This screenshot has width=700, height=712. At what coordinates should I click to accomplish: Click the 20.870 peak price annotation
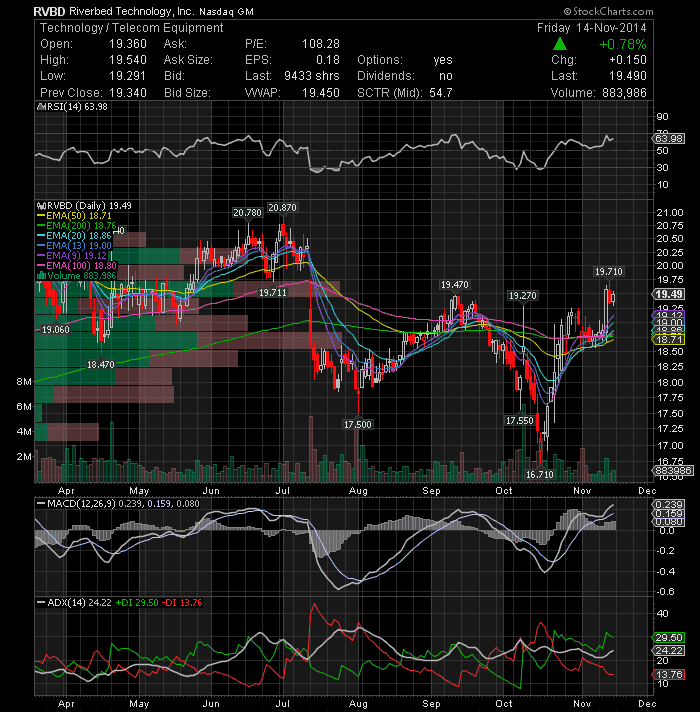pos(282,208)
